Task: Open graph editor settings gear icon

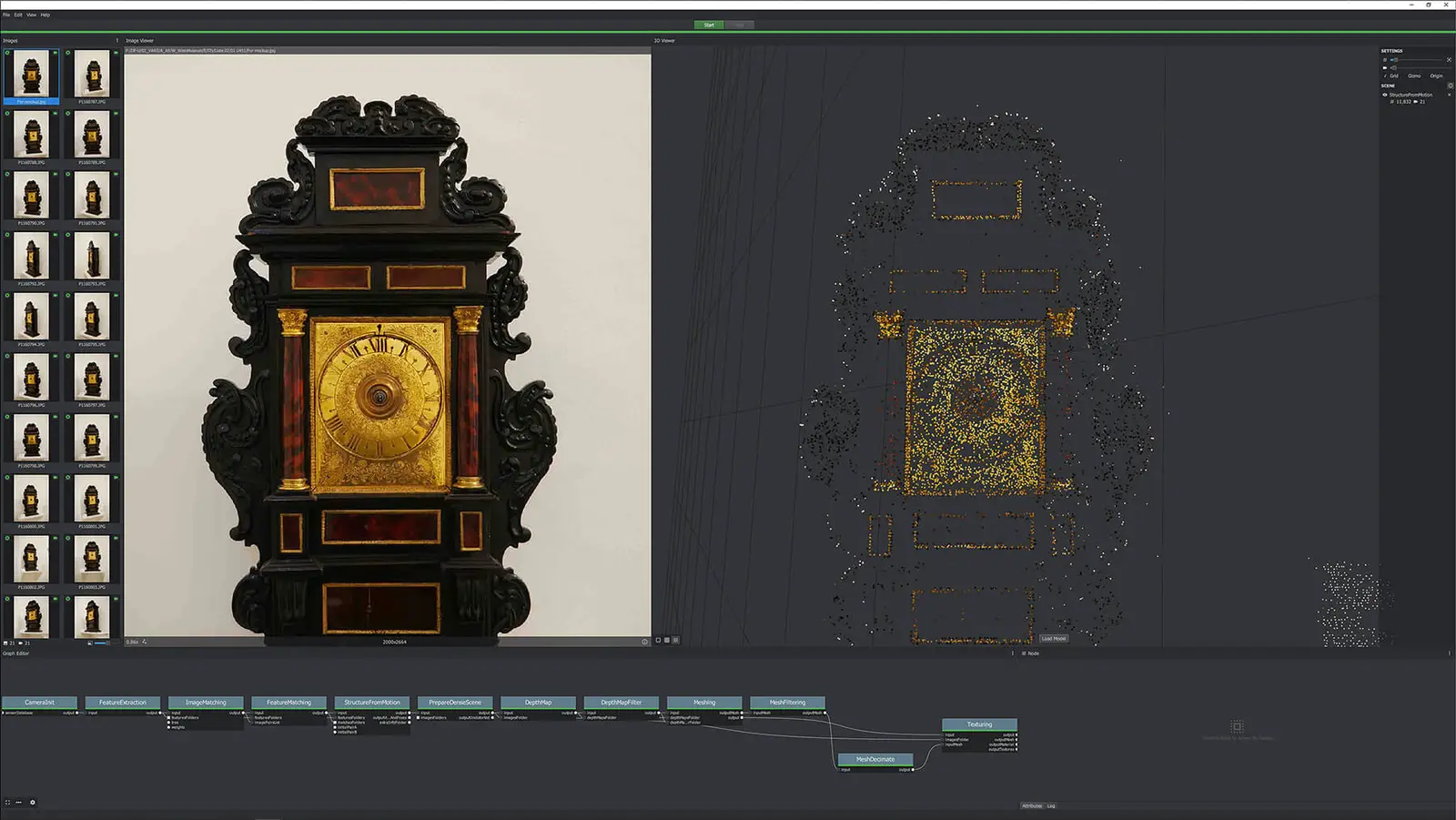Action: pos(33,803)
